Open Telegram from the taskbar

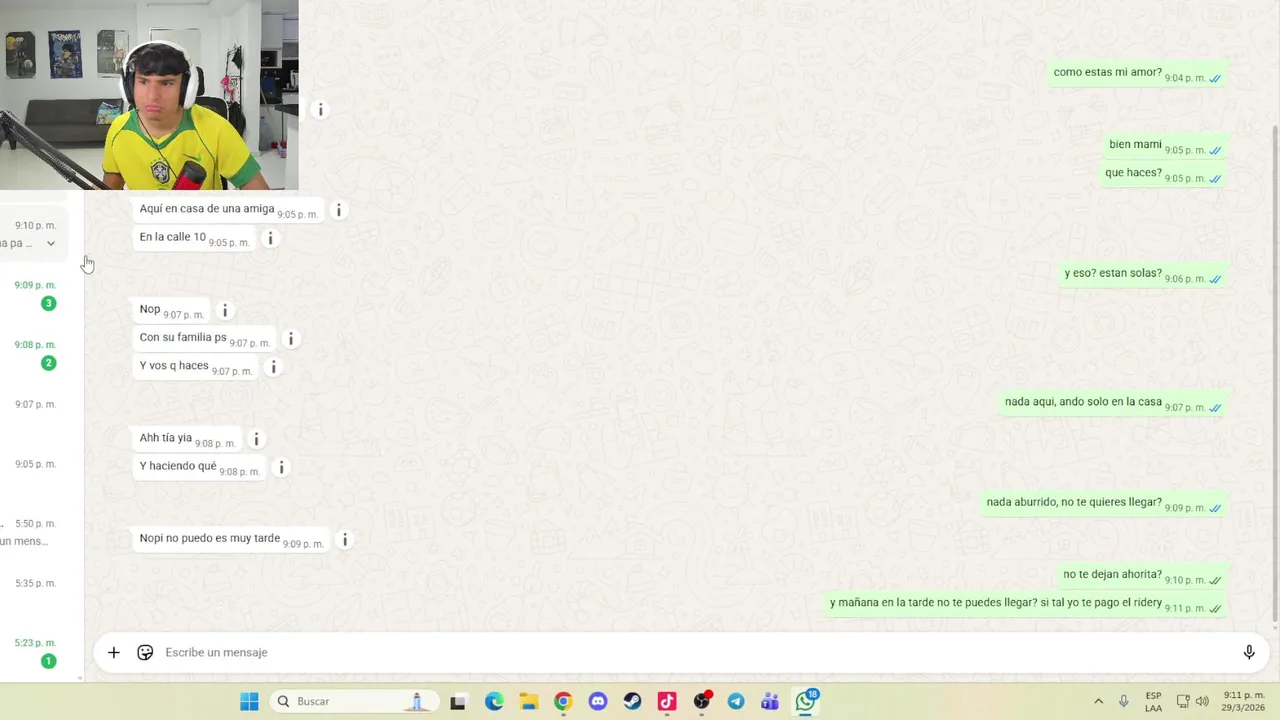coord(736,701)
